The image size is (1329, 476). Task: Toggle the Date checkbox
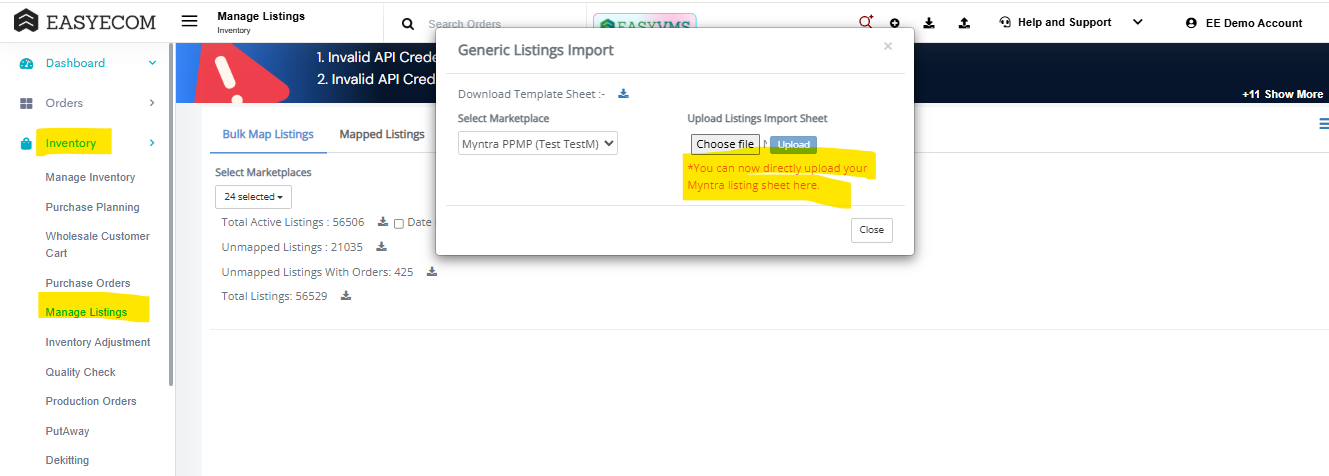(399, 223)
